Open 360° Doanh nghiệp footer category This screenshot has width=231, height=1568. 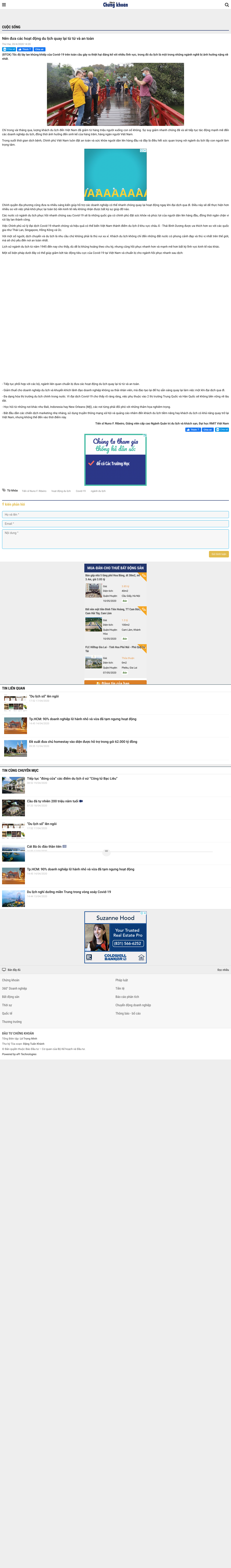pos(15,989)
